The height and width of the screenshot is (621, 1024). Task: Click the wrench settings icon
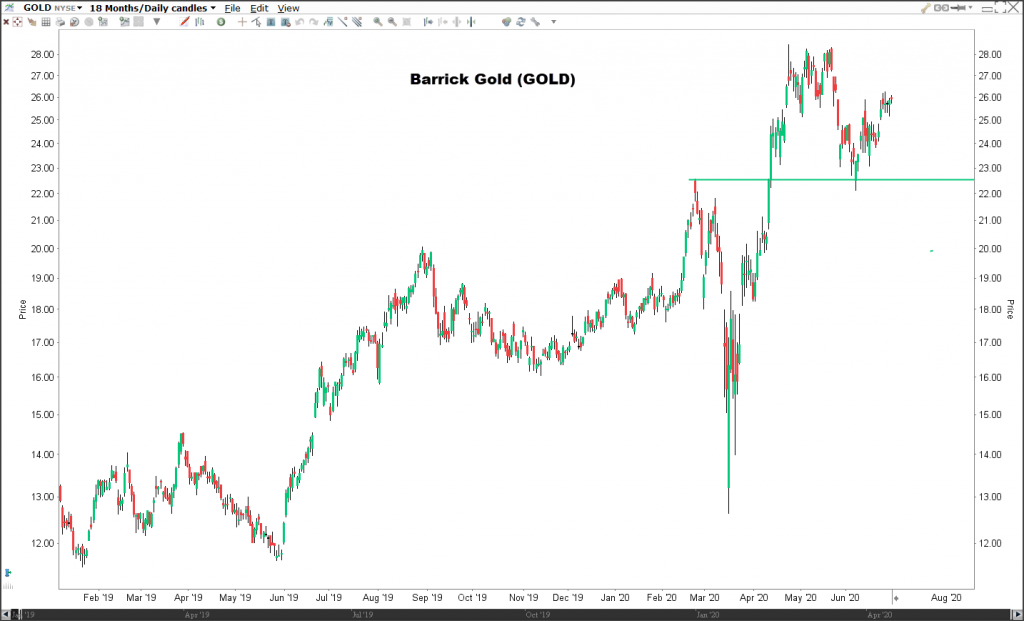click(x=535, y=22)
